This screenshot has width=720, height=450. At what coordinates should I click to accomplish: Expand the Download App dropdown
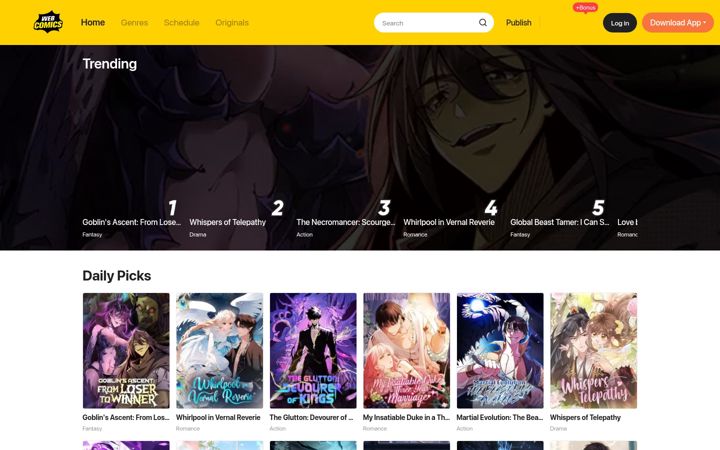click(x=677, y=22)
